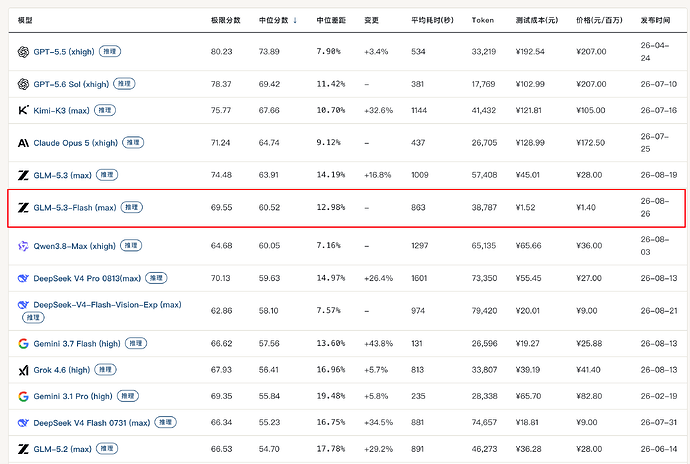Click the 推理 tag on the GLM-5.2 row
Screen dimensions: 690x464
pos(107,449)
